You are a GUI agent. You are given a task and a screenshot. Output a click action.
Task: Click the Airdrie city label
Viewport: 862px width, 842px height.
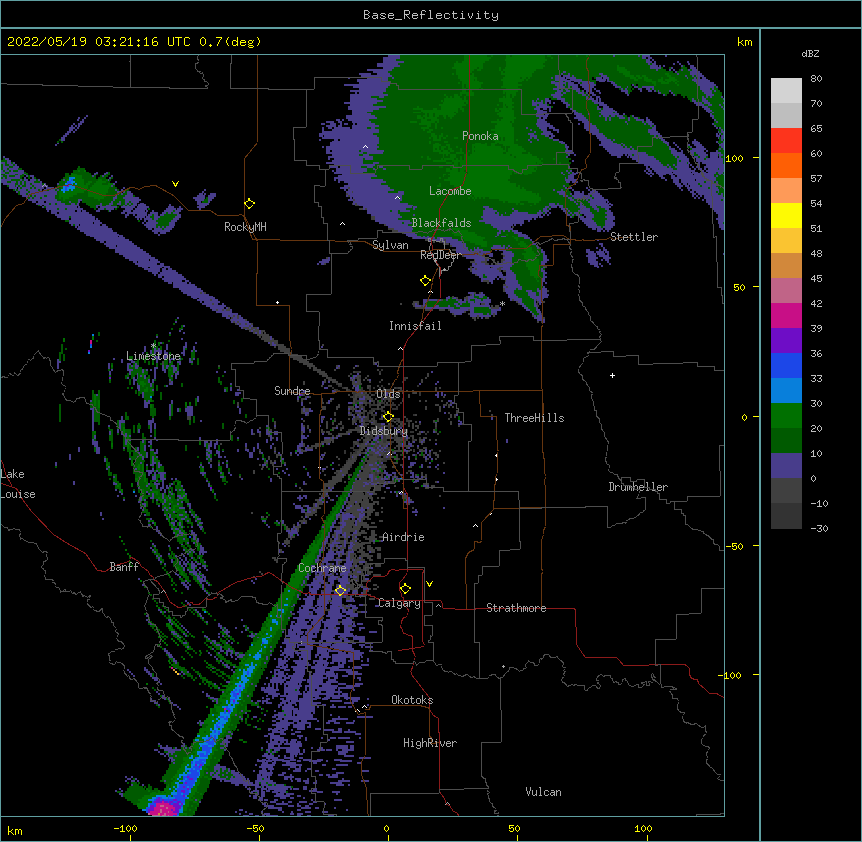(x=403, y=537)
